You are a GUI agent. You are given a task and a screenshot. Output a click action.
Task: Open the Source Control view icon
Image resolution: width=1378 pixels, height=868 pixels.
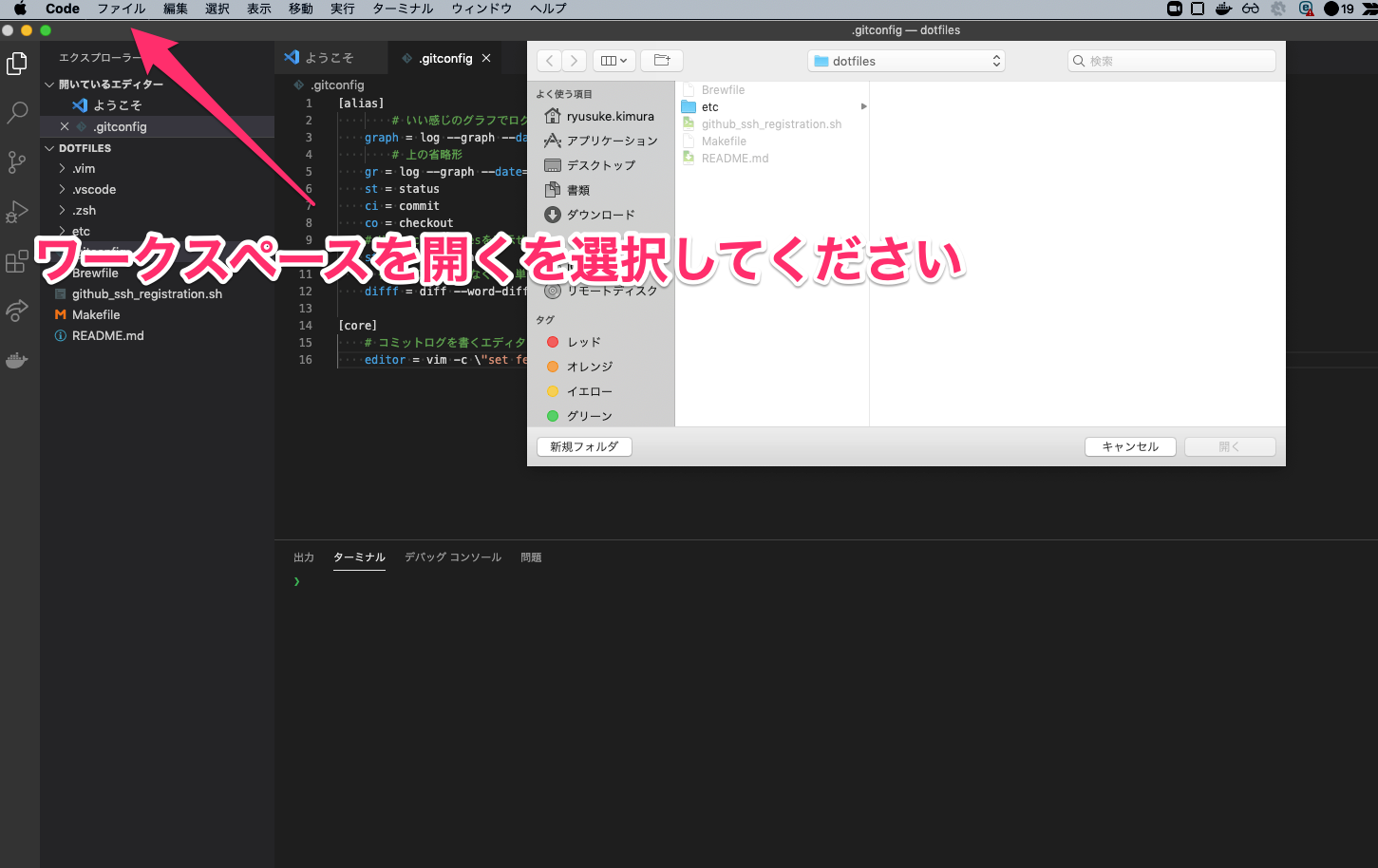point(17,162)
